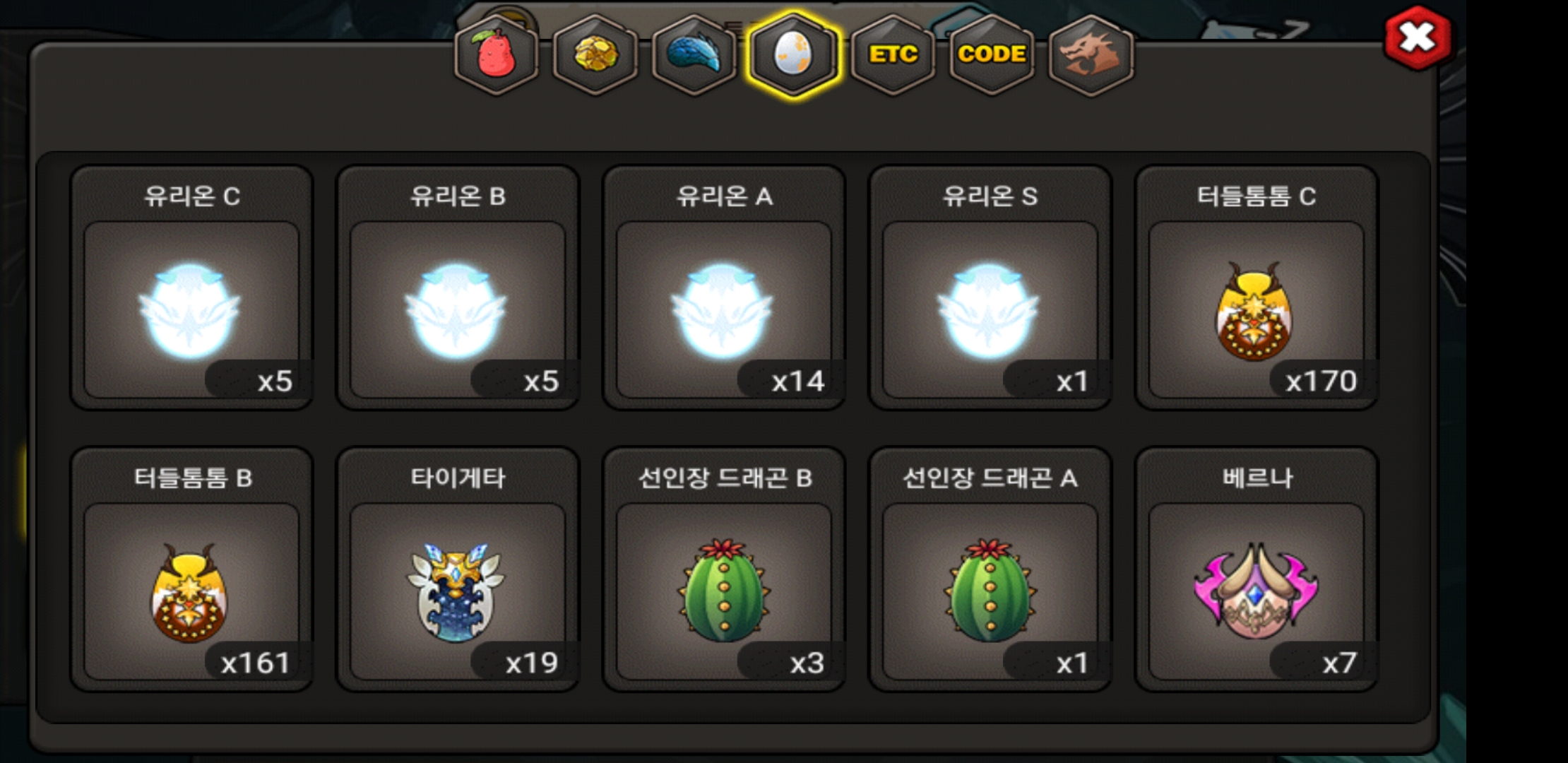
Task: Open the ETC tab
Action: [x=893, y=54]
